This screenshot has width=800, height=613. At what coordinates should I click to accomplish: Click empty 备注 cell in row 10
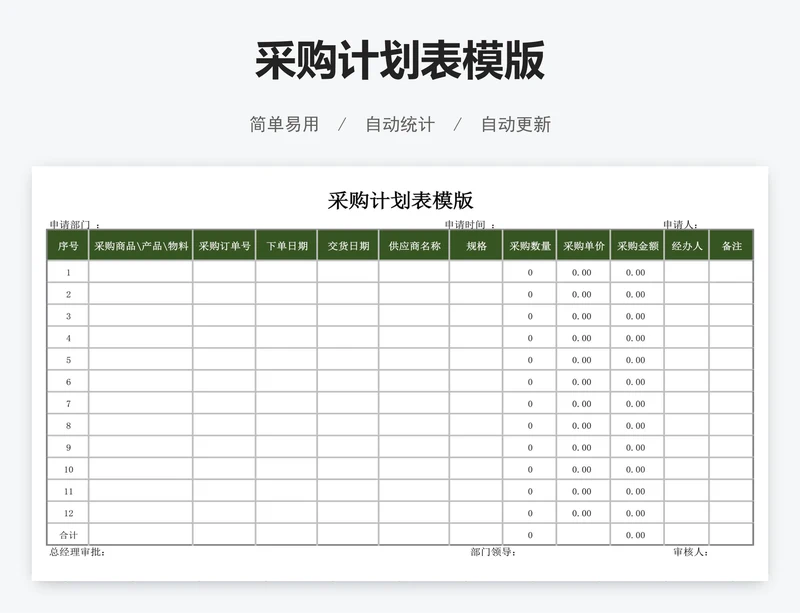[731, 470]
